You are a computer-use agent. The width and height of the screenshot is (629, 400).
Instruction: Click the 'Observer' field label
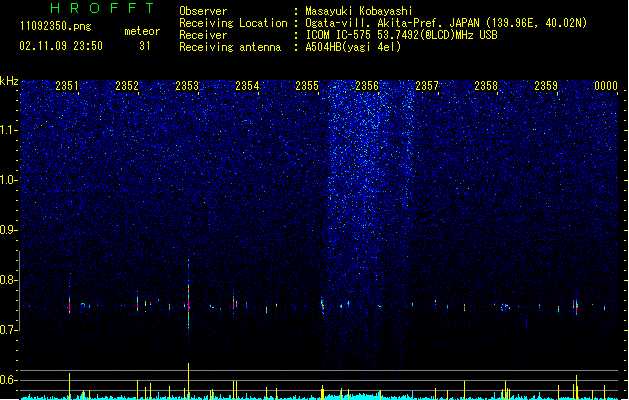point(203,11)
